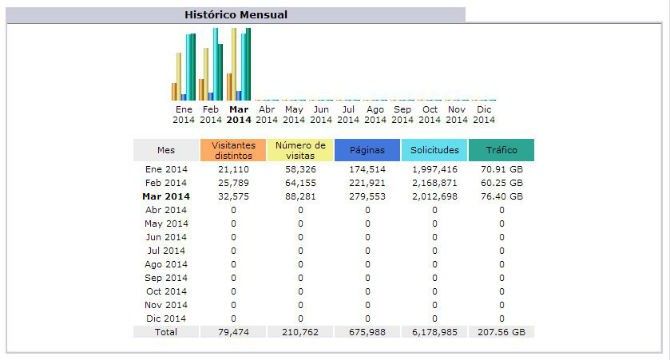Click the Histórico Mensual title bar
This screenshot has height=360, width=670.
tap(236, 15)
